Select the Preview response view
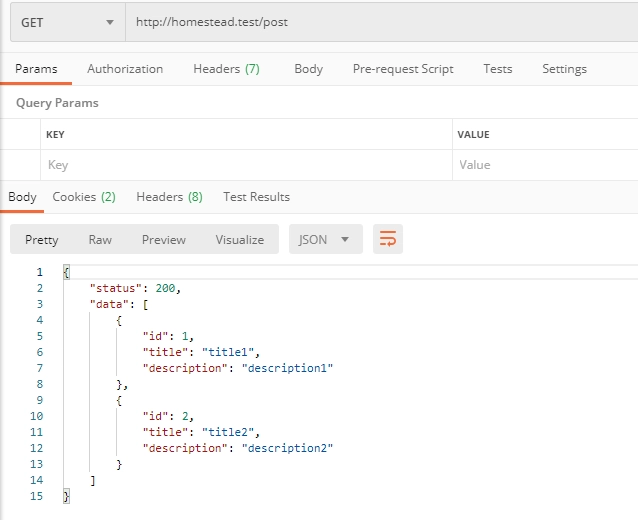 click(x=163, y=240)
